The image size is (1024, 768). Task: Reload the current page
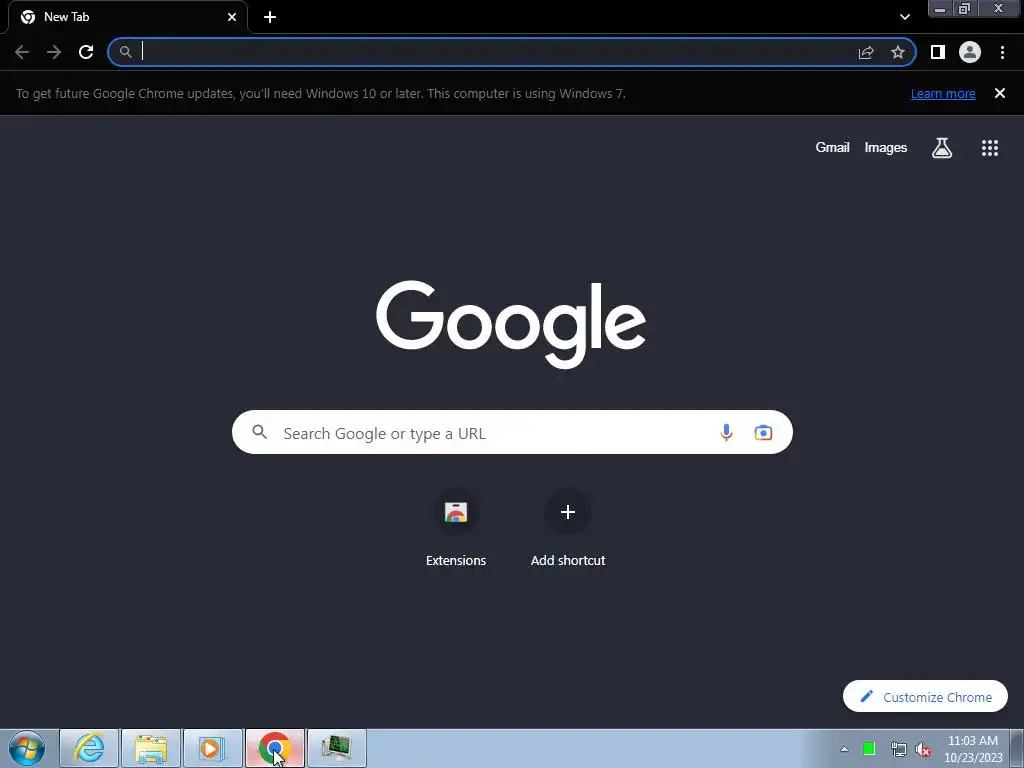(x=86, y=52)
